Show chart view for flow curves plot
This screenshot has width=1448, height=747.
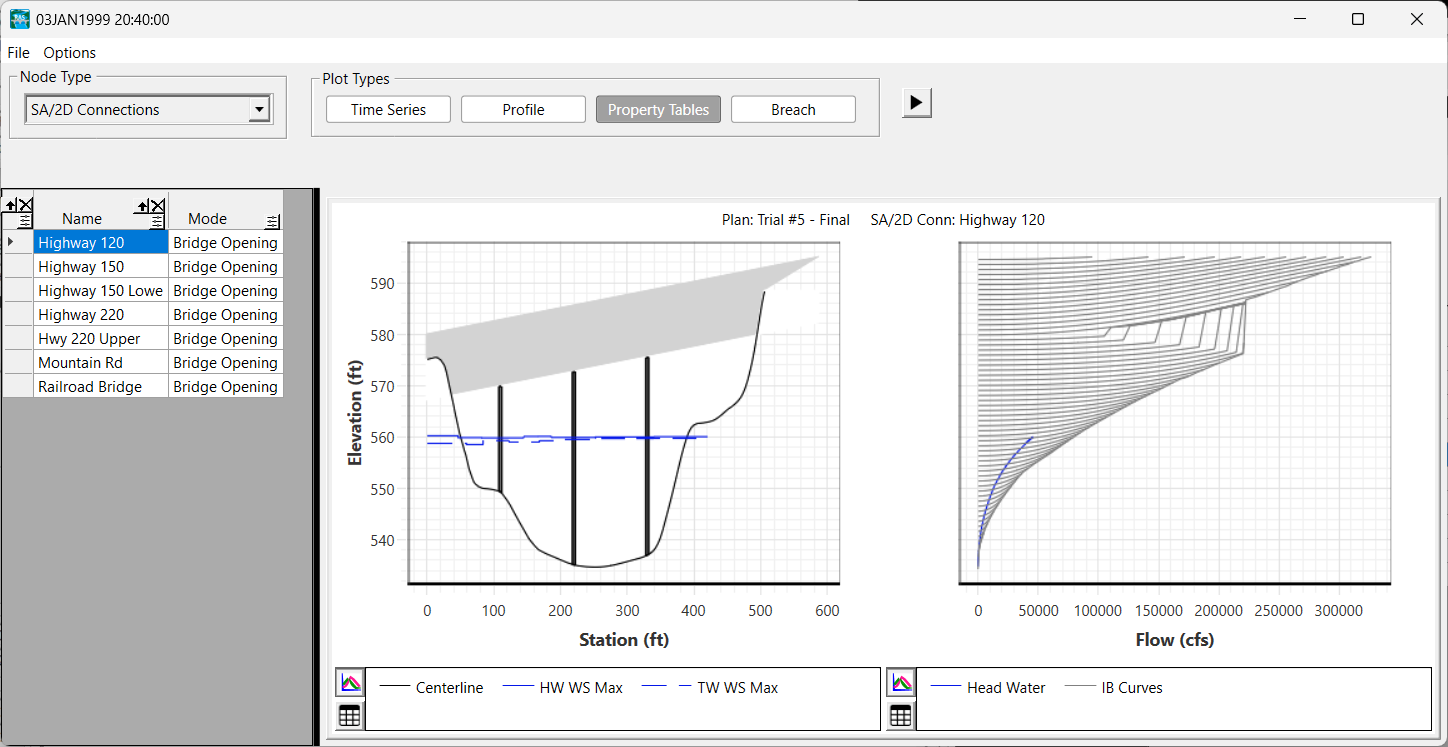901,683
